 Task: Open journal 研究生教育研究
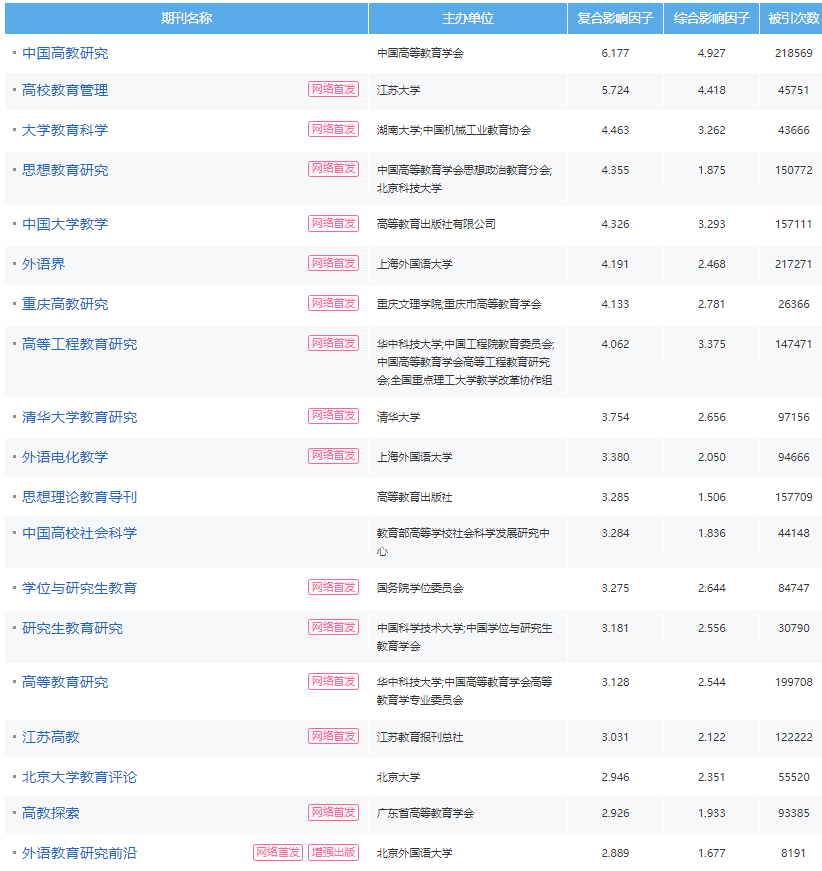click(72, 628)
